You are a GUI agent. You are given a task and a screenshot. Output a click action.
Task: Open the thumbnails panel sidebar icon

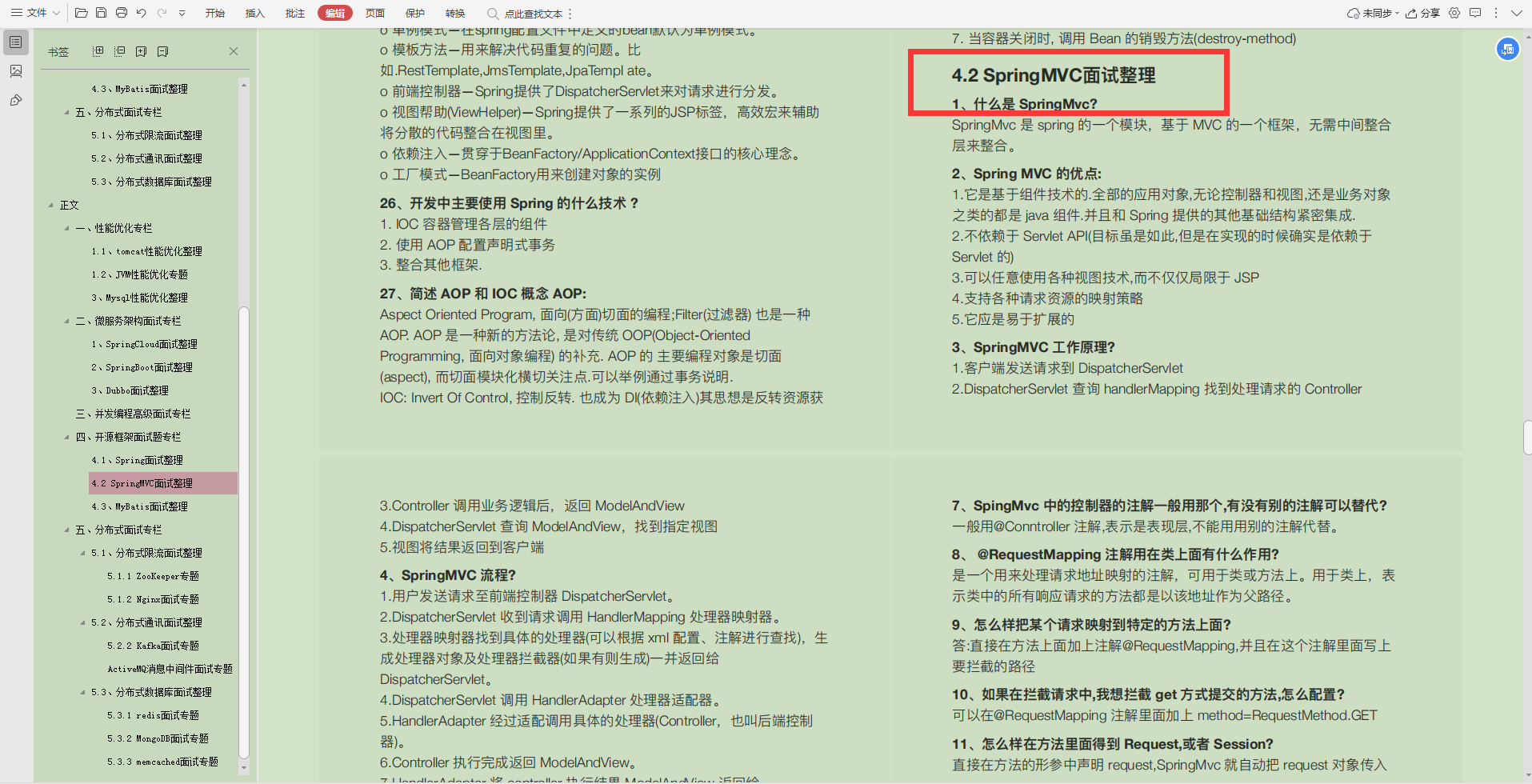16,71
